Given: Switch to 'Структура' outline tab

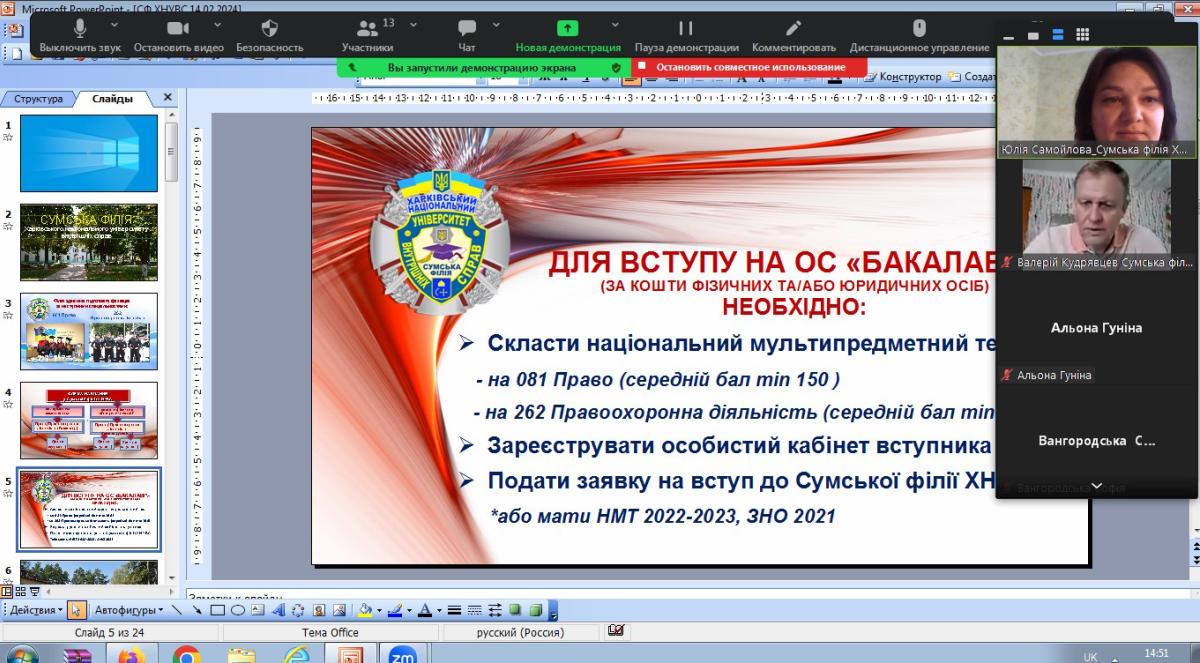Looking at the screenshot, I should 38,99.
